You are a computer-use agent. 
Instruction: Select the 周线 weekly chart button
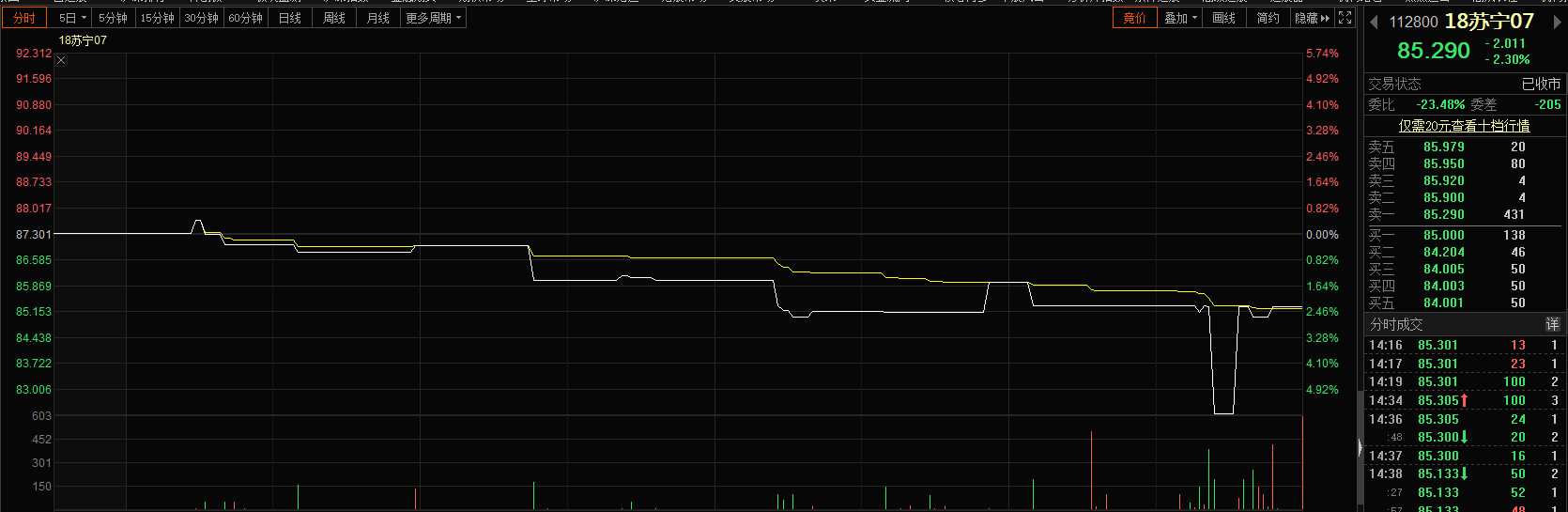pyautogui.click(x=334, y=18)
